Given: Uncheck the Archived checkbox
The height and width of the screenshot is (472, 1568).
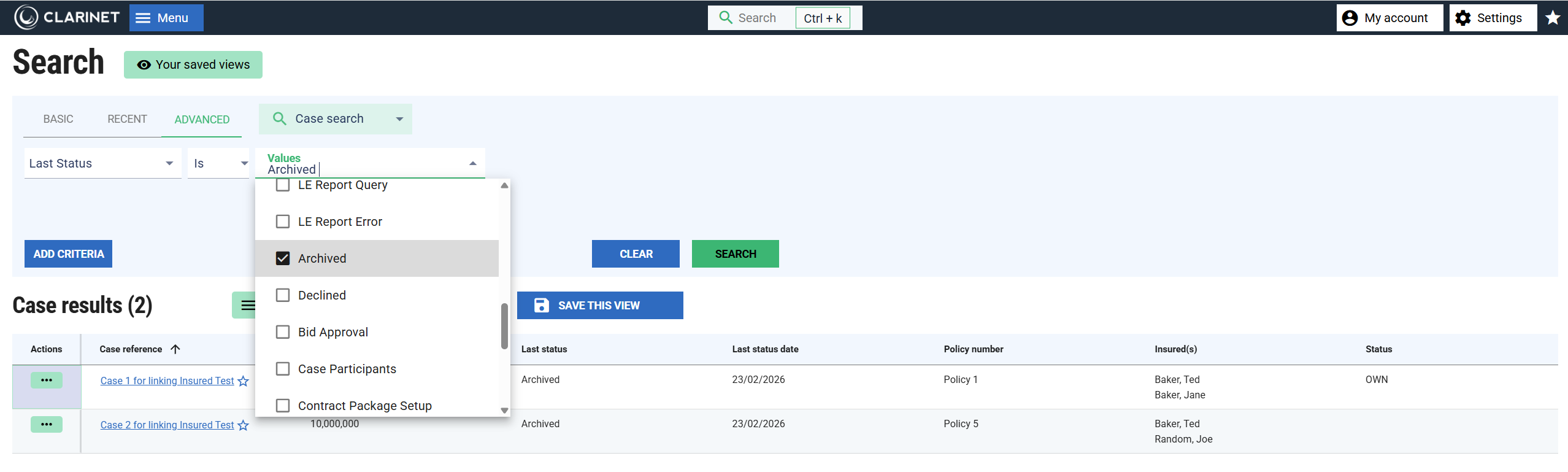Looking at the screenshot, I should (x=283, y=258).
